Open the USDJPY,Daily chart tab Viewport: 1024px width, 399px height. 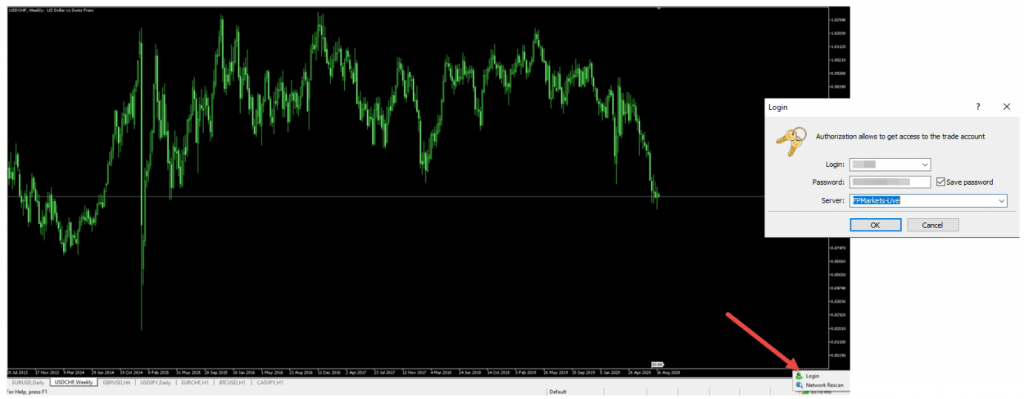(x=155, y=383)
